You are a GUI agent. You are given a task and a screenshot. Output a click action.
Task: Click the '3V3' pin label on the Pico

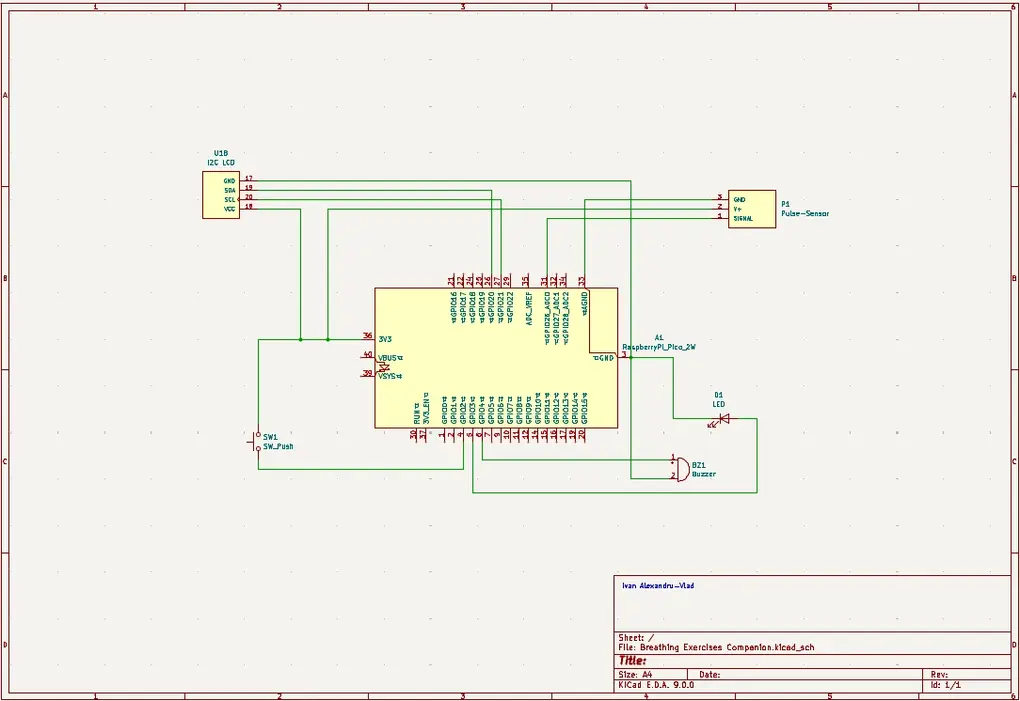click(x=385, y=339)
